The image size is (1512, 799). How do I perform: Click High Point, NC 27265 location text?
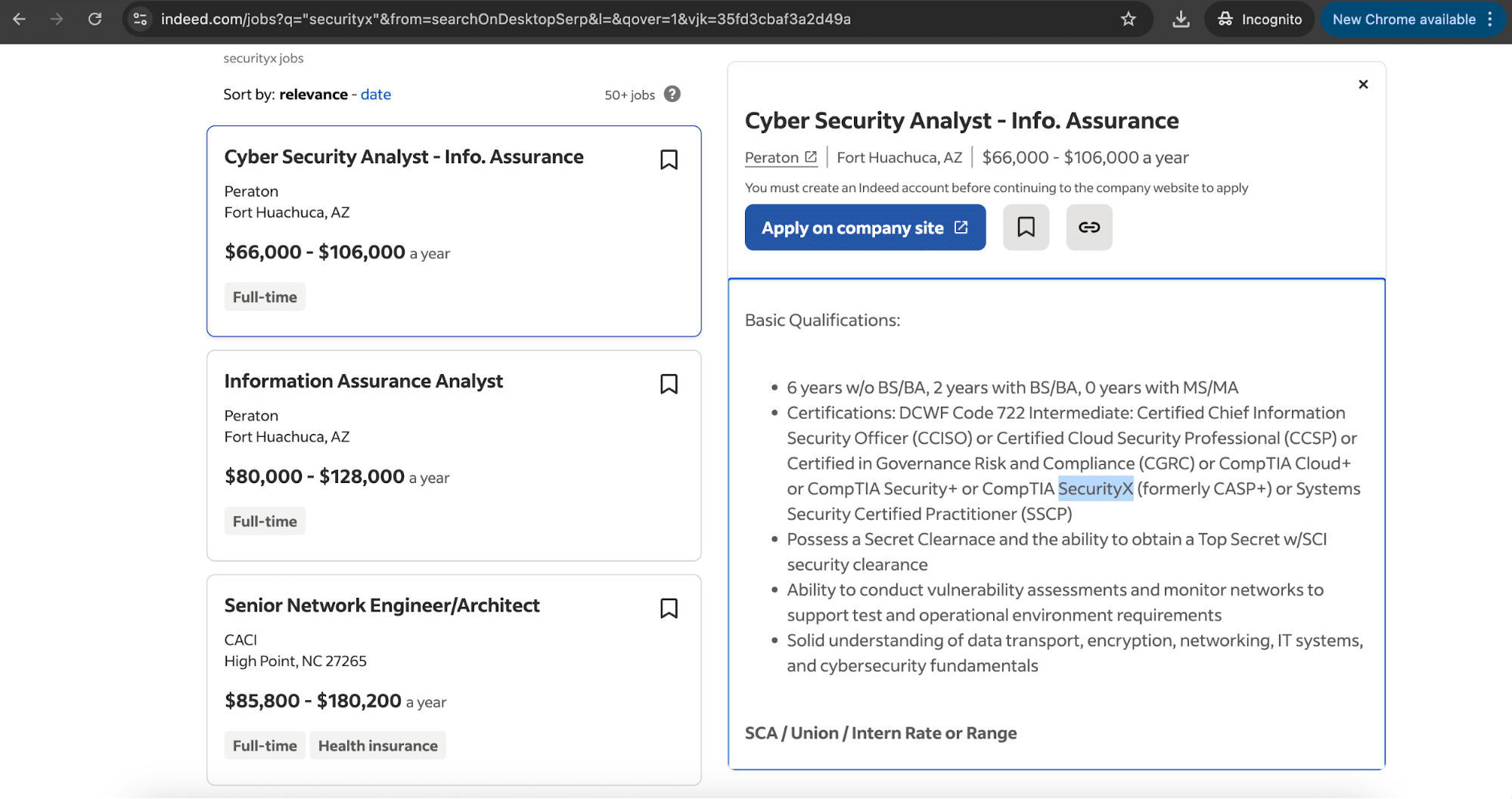pos(295,661)
